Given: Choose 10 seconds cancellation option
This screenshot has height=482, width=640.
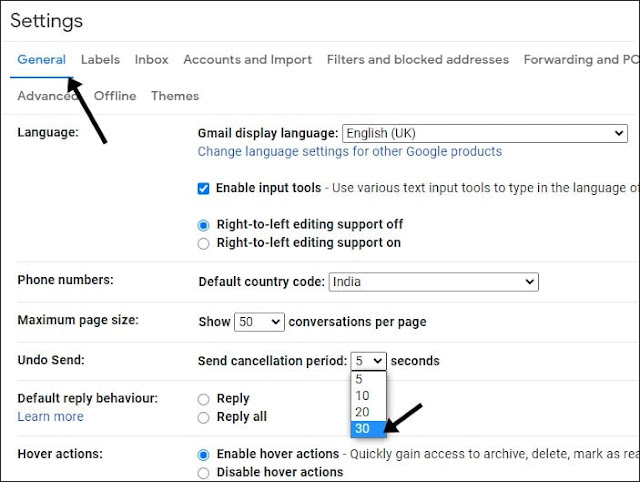Looking at the screenshot, I should [368, 395].
